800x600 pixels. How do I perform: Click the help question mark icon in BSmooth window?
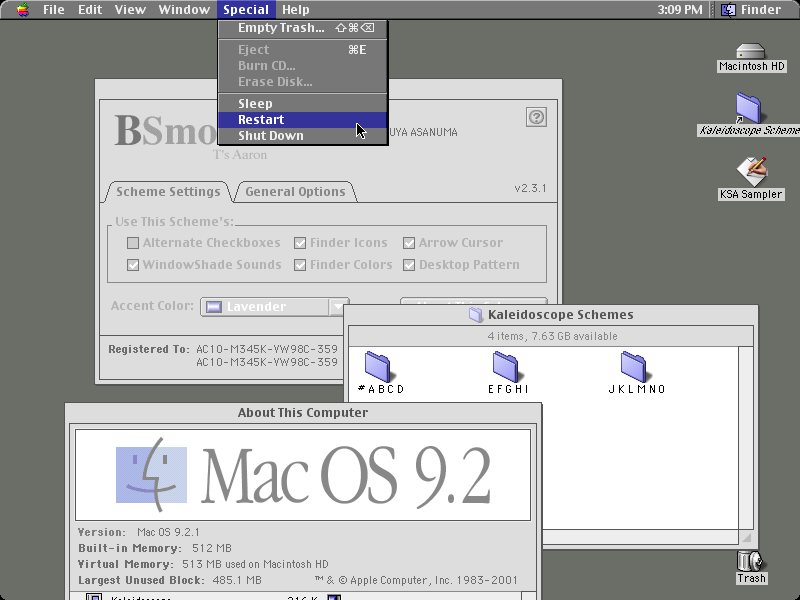click(x=536, y=117)
